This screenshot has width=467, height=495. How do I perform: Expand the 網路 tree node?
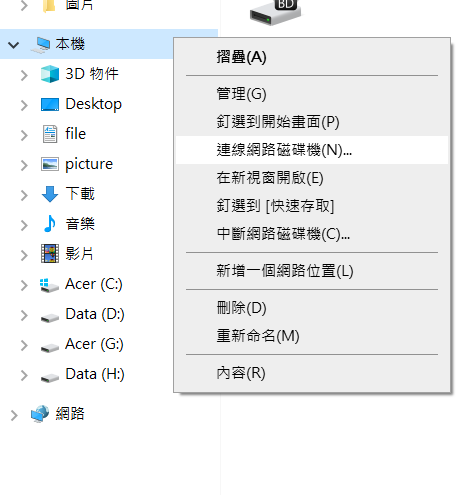[x=14, y=415]
